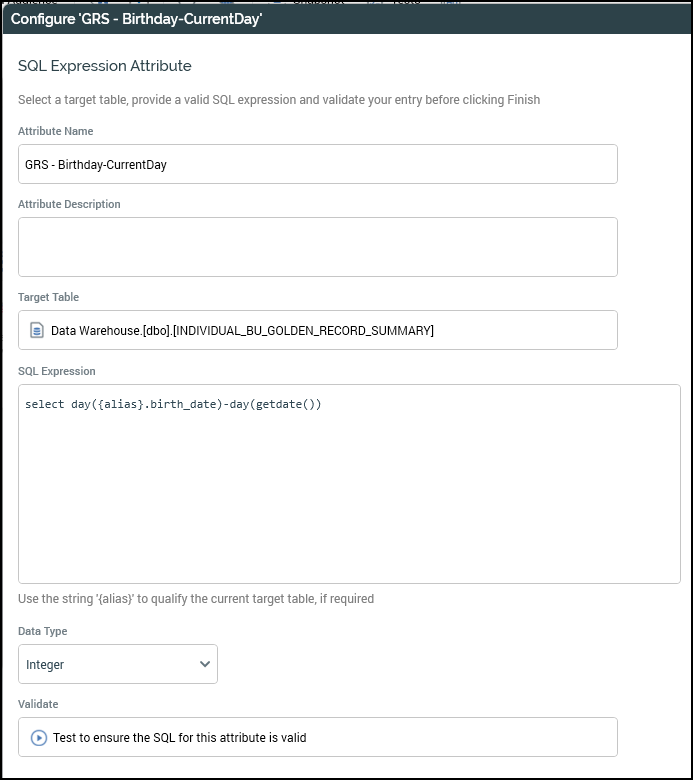Click the instruction text about clicking Finish

click(279, 99)
